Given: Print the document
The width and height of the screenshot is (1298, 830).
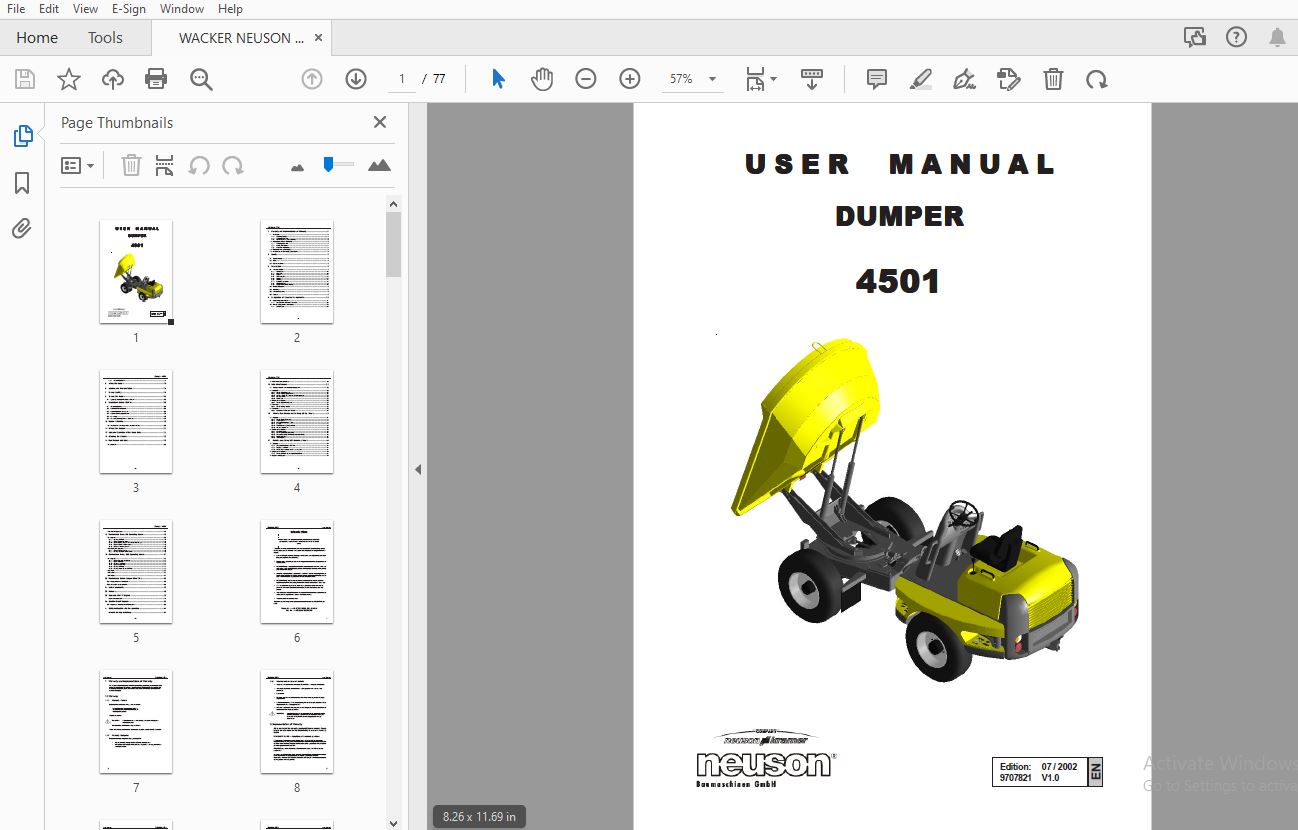Looking at the screenshot, I should coord(156,80).
